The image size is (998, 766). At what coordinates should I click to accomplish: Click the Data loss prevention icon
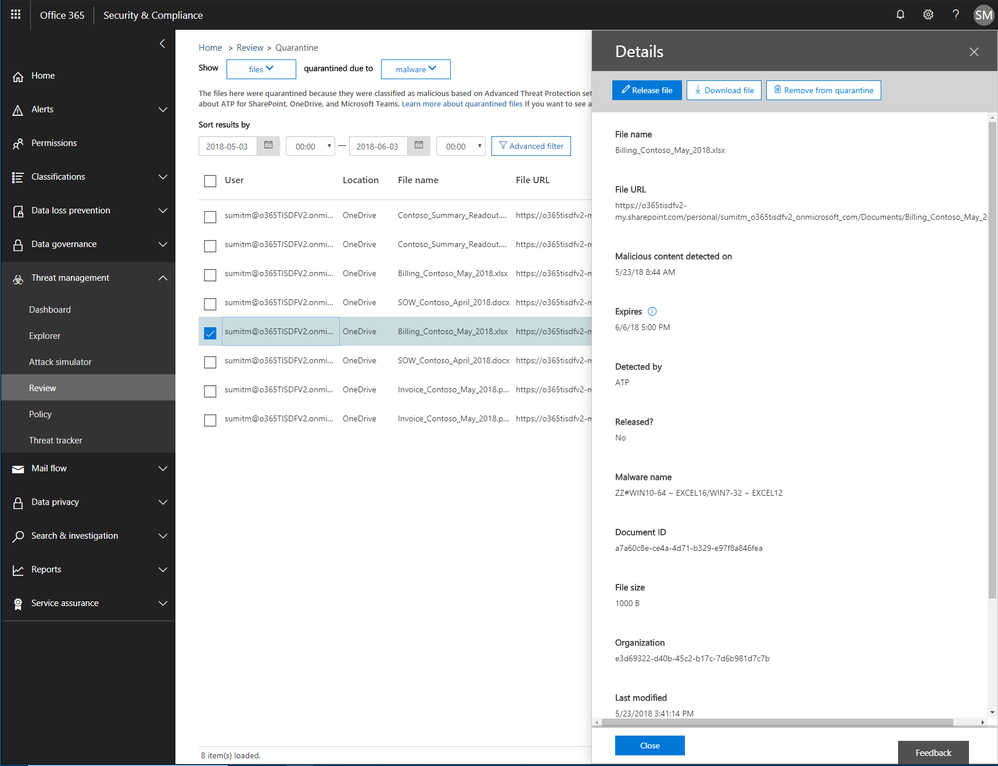tap(18, 211)
